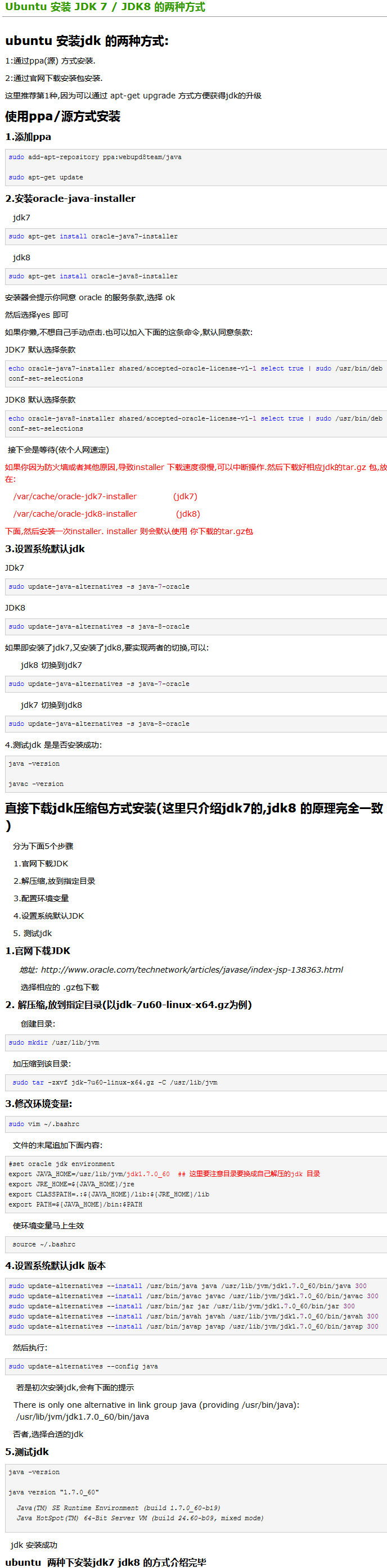Click the text '选择相应的 .gz包下载'

pos(60,987)
